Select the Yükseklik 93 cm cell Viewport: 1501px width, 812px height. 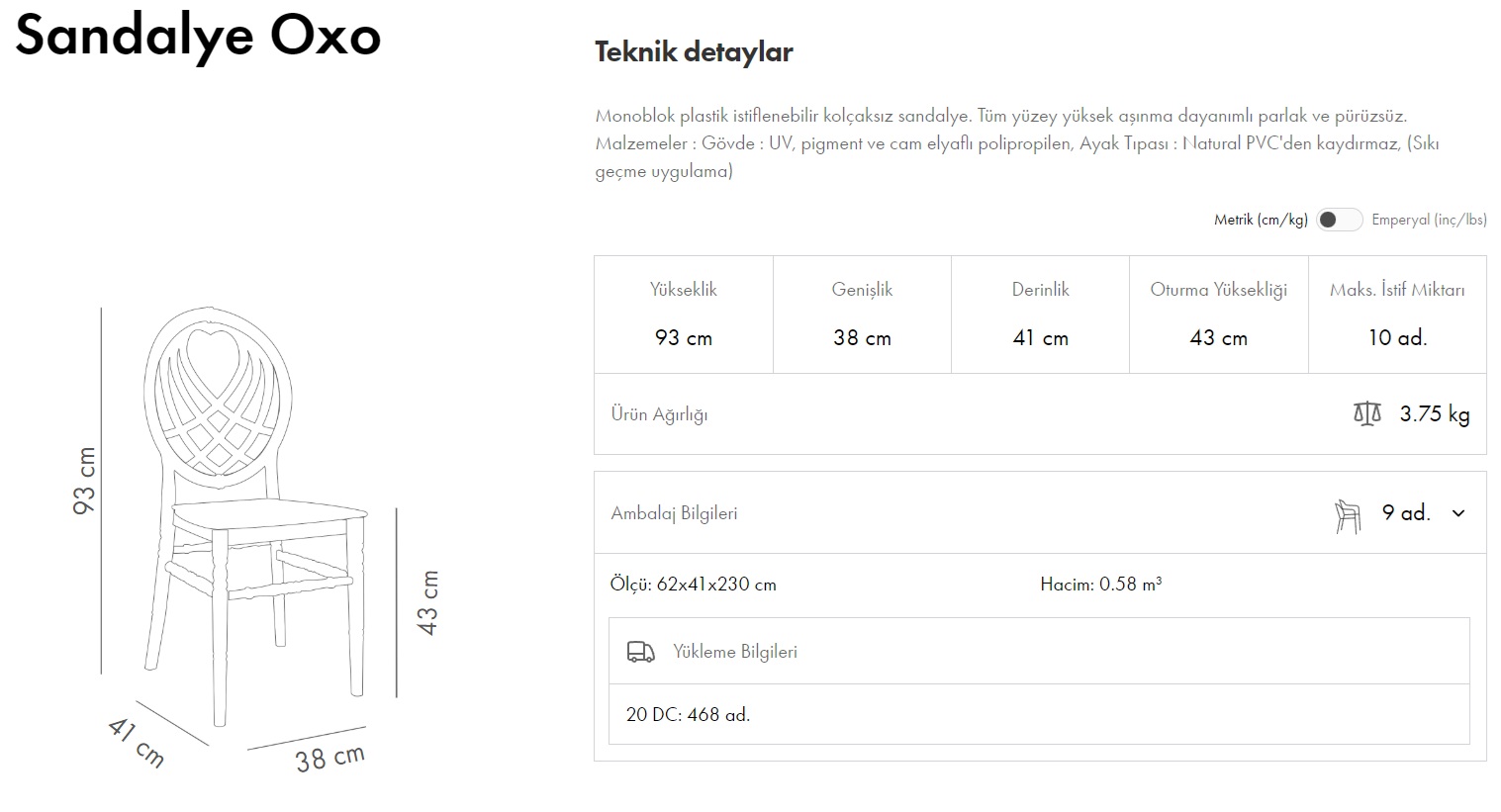pyautogui.click(x=684, y=315)
